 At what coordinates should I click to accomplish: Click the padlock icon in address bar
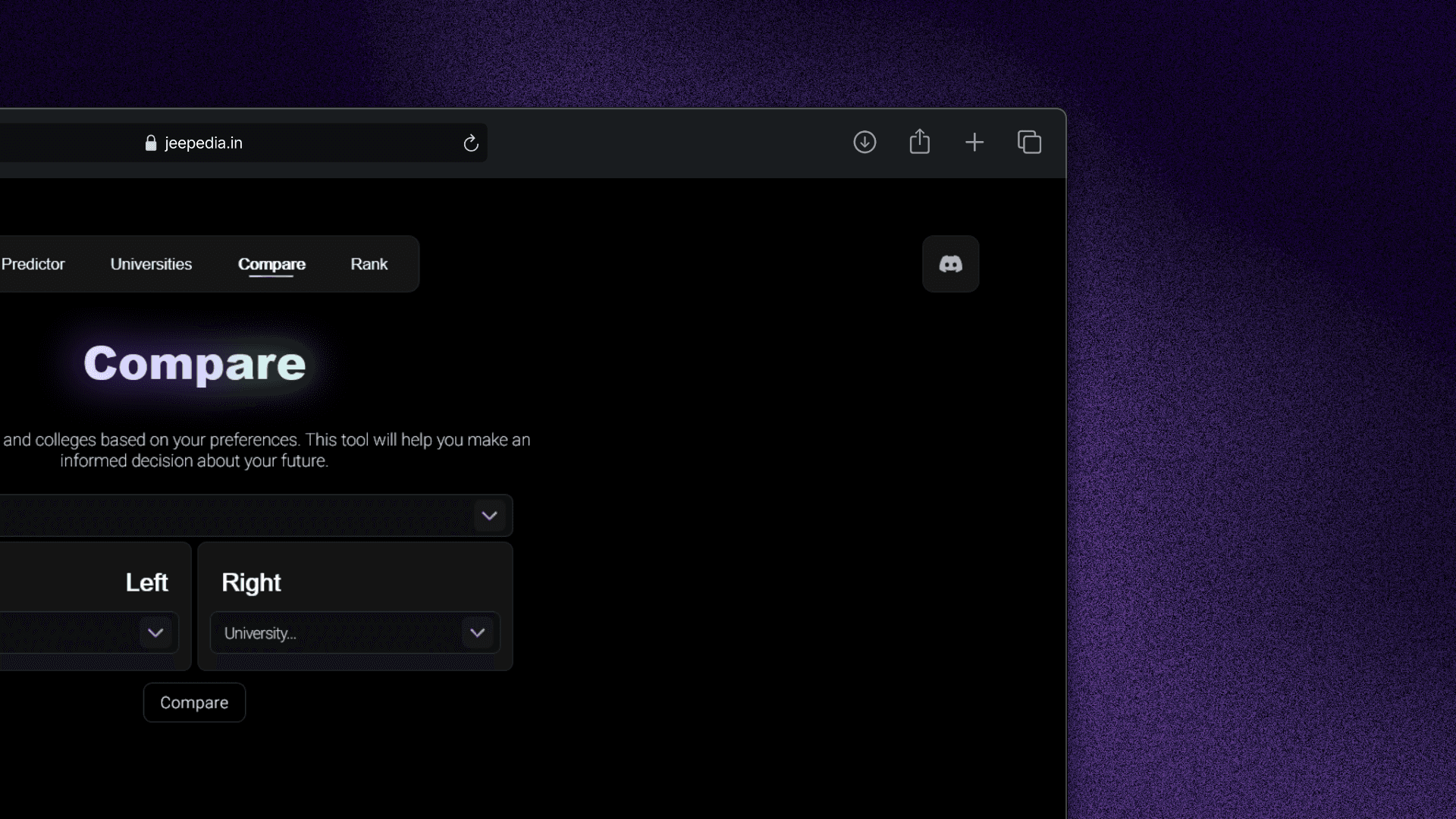point(151,143)
